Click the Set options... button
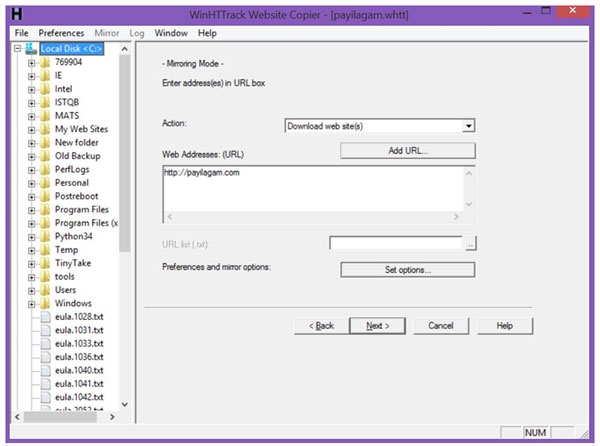The width and height of the screenshot is (600, 446). point(408,270)
